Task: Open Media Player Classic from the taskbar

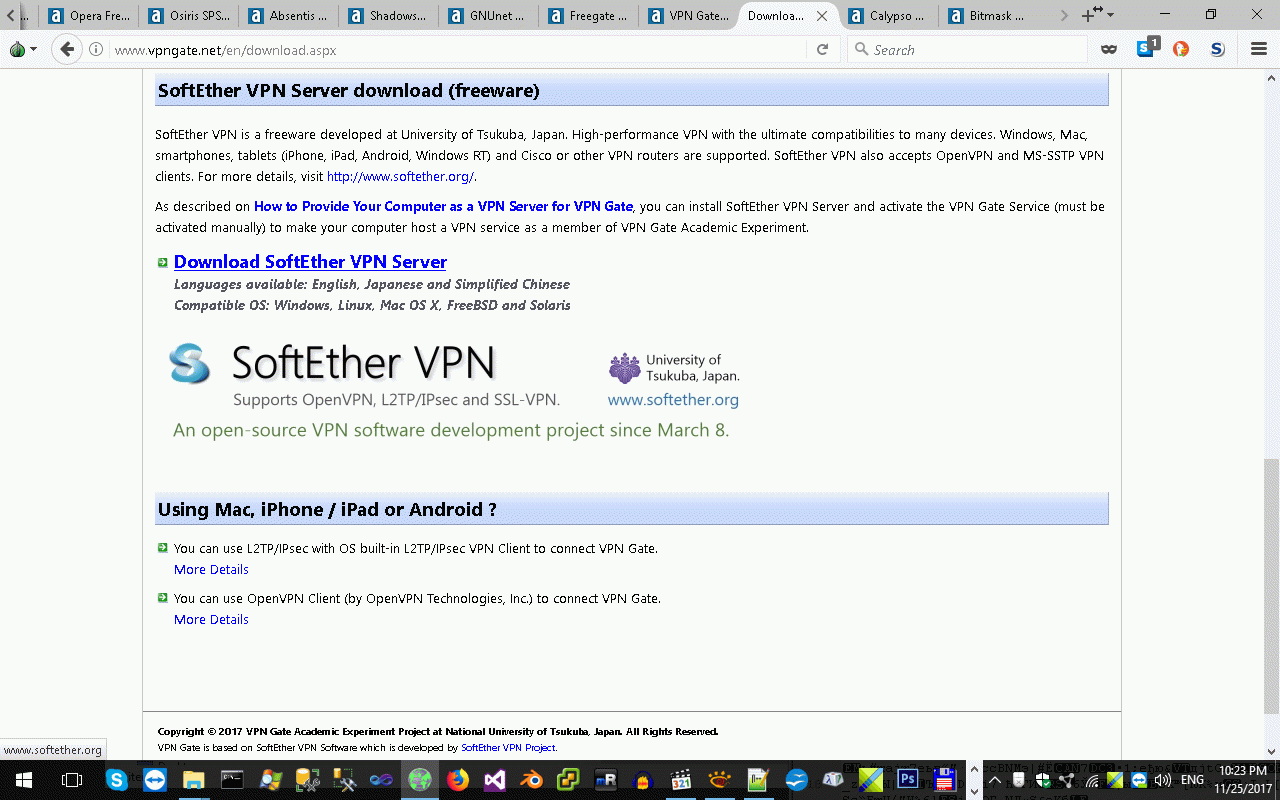Action: coord(682,780)
